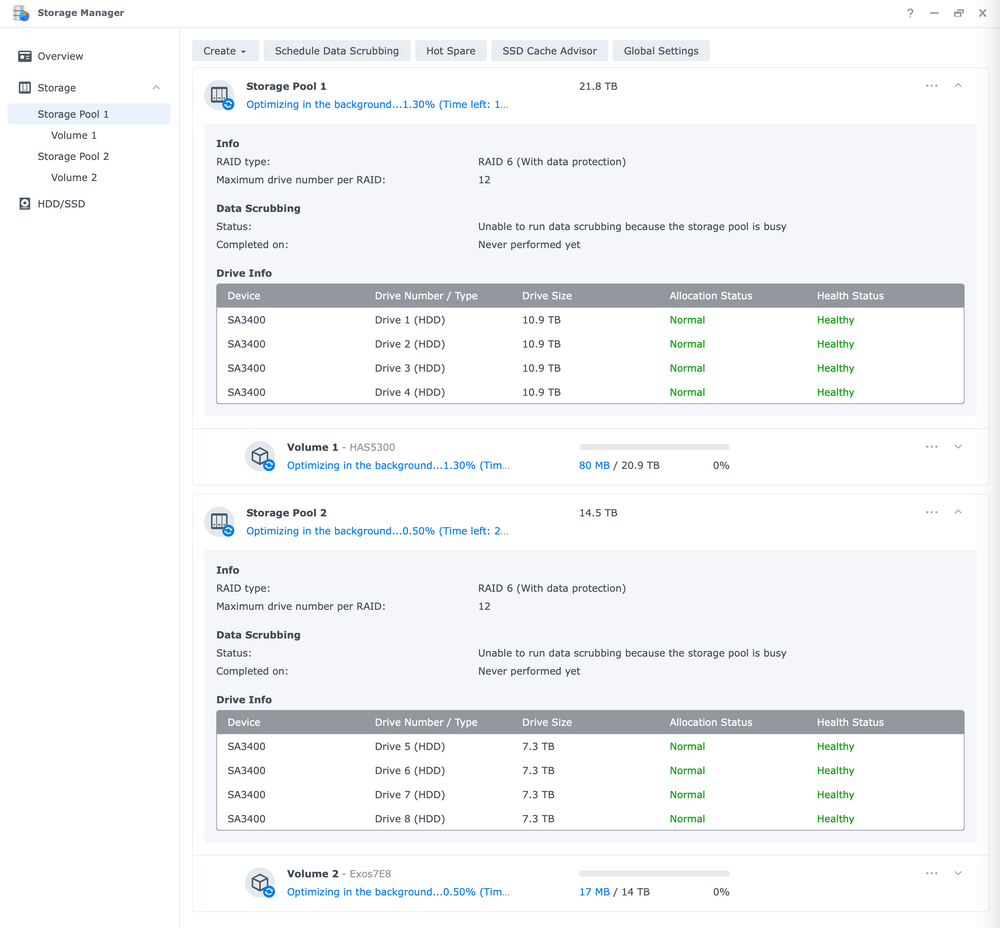The width and height of the screenshot is (1000, 928).
Task: Click the Volume 2 cube icon
Action: tap(260, 883)
